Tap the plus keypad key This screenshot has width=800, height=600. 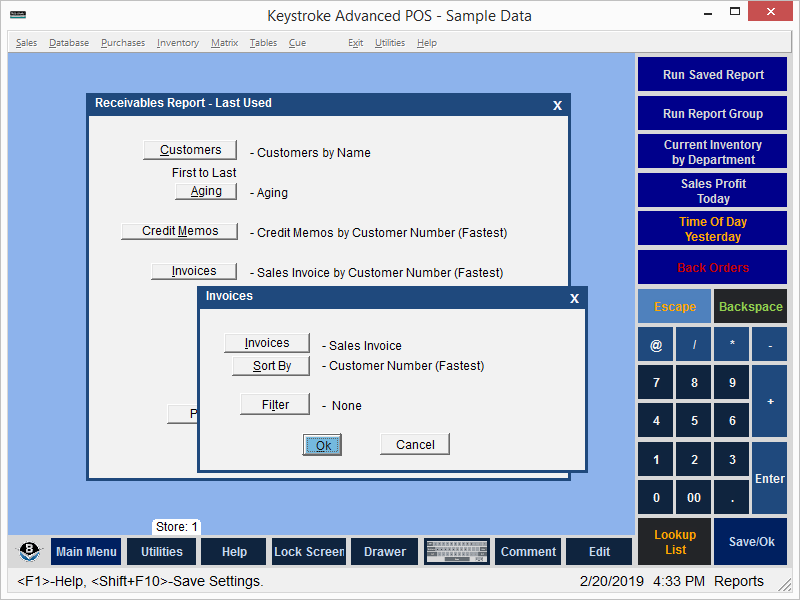click(770, 402)
